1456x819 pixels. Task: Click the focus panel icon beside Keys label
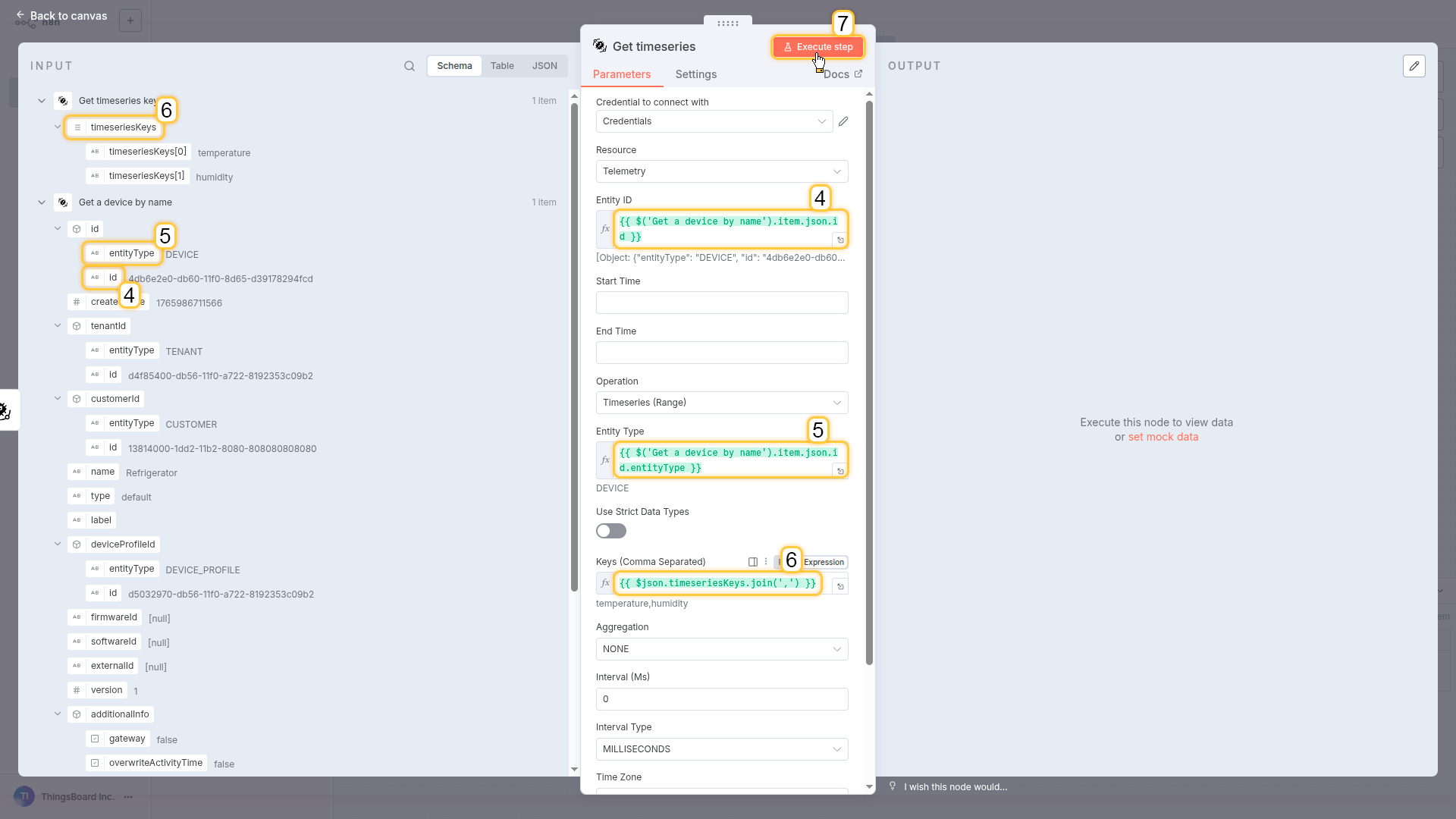(x=753, y=562)
